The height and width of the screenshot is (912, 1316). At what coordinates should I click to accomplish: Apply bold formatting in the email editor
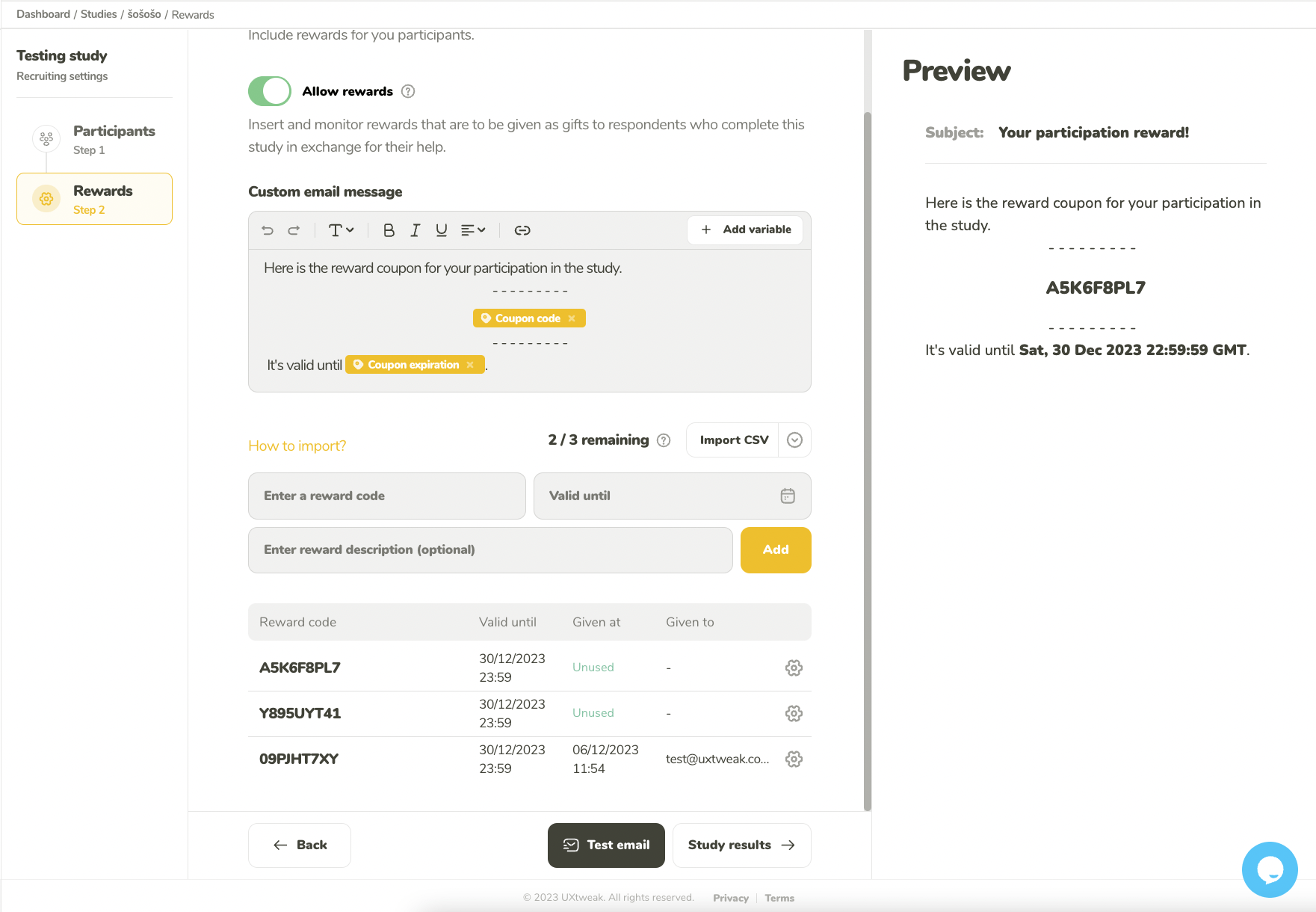pyautogui.click(x=389, y=230)
